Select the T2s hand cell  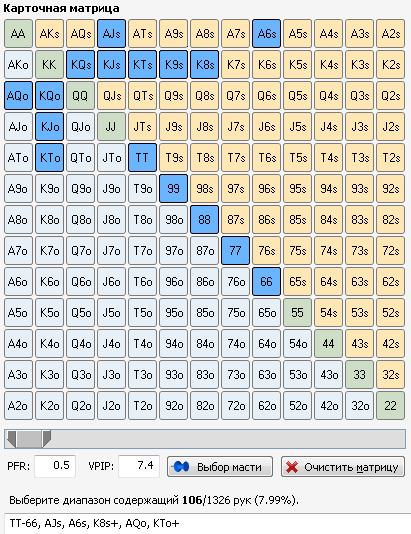[x=390, y=157]
